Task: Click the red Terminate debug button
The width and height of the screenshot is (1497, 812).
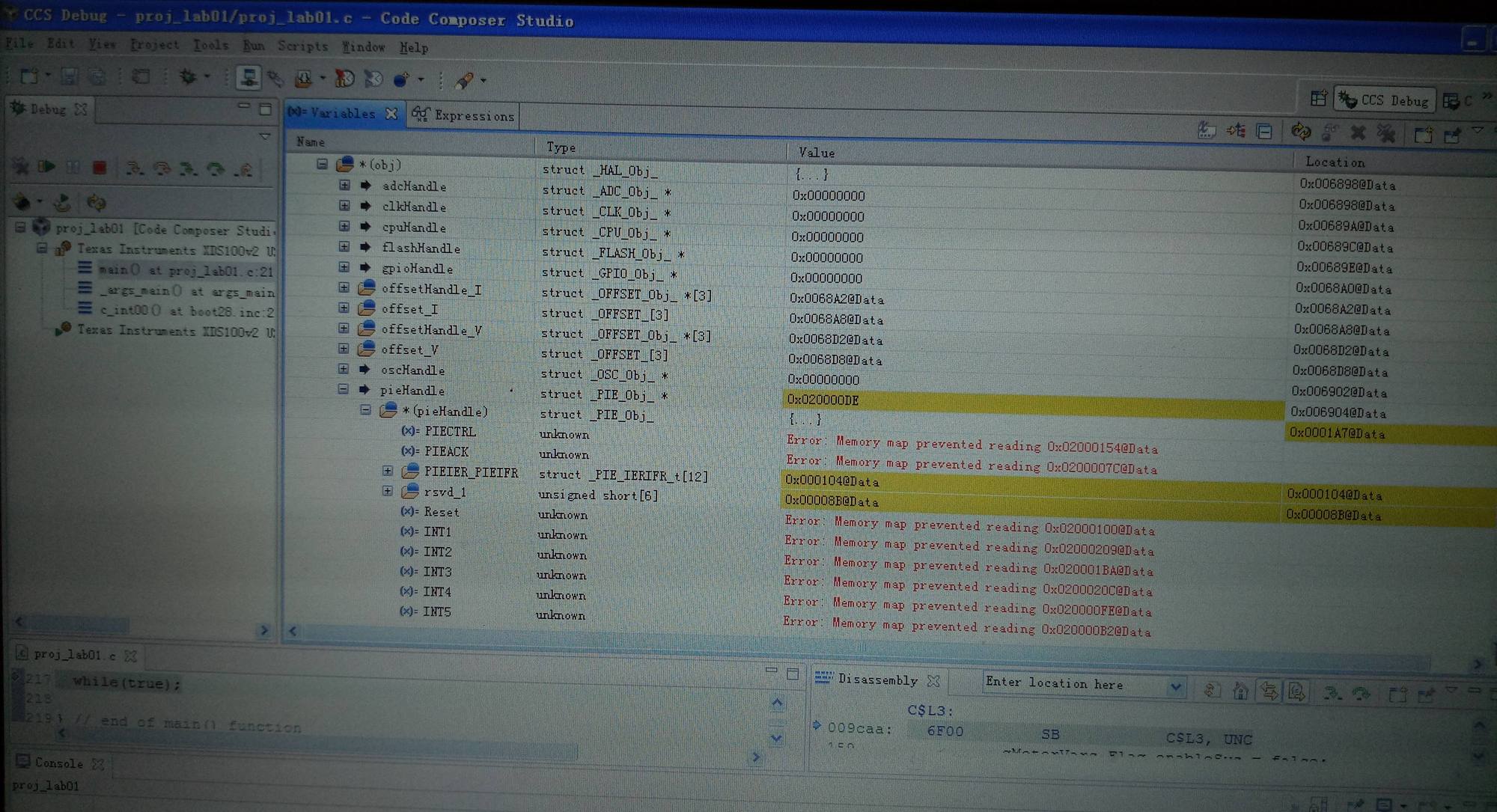Action: coord(99,168)
